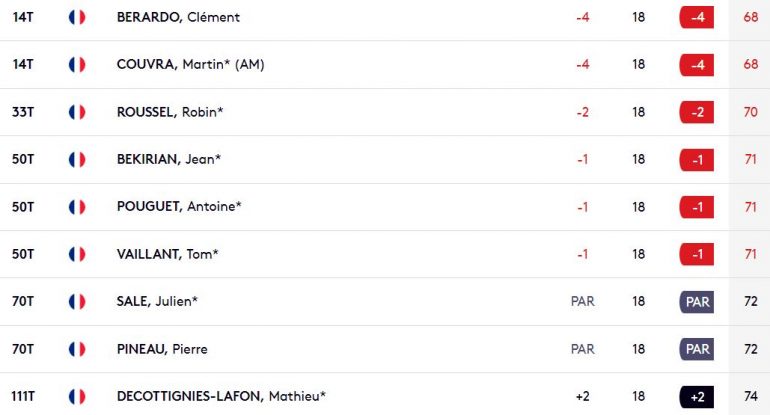Click French flag beside BEKIRIAN, Jean
This screenshot has width=770, height=415.
77,159
